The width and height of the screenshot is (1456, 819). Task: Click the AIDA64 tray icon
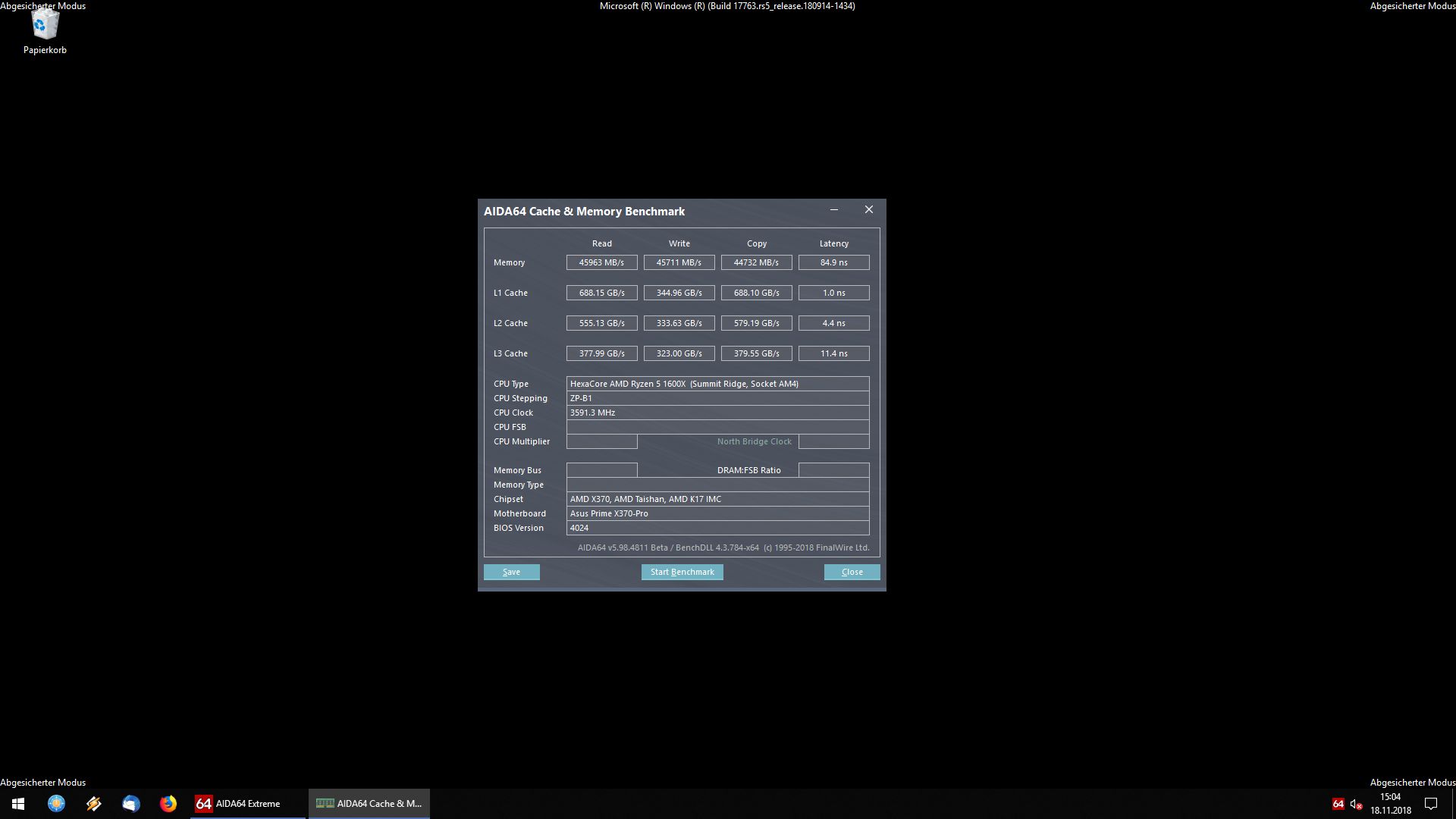point(1338,804)
